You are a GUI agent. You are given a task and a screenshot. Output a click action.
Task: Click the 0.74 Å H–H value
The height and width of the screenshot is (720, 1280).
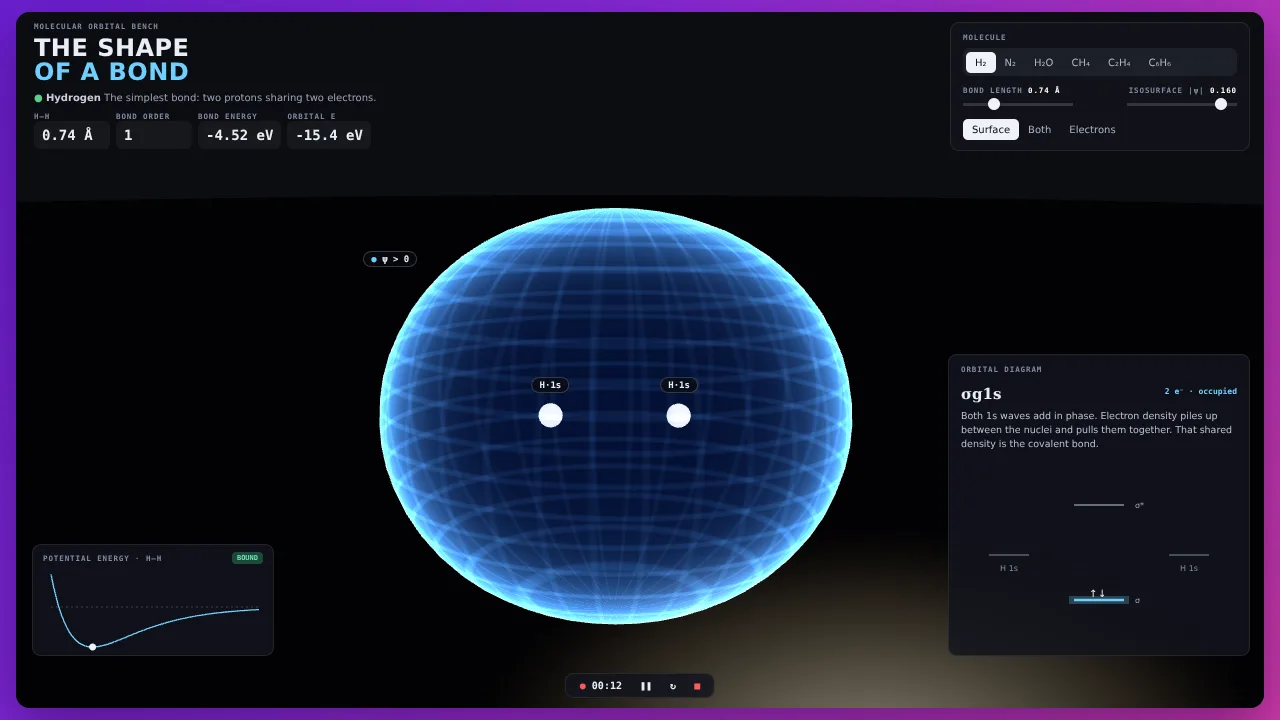coord(72,135)
